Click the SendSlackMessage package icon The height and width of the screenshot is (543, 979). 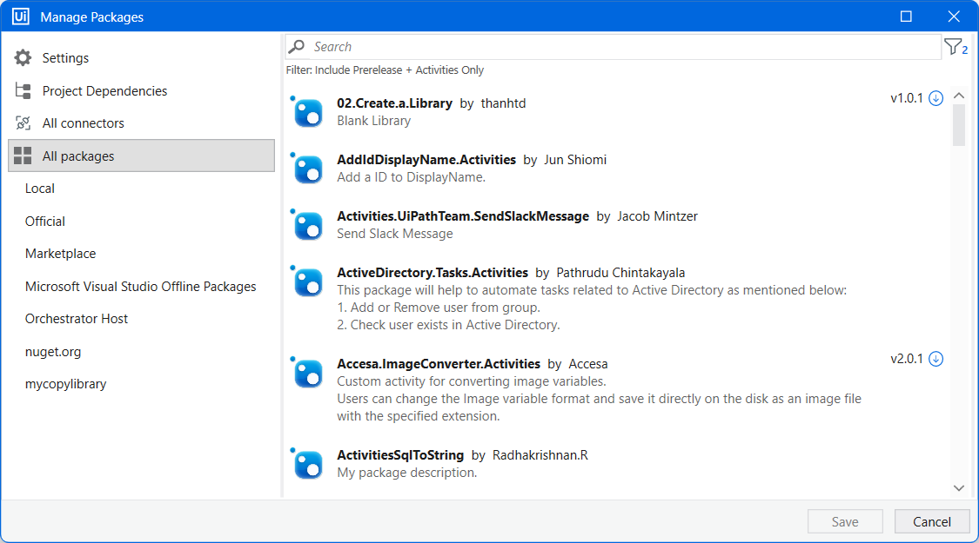tap(307, 225)
